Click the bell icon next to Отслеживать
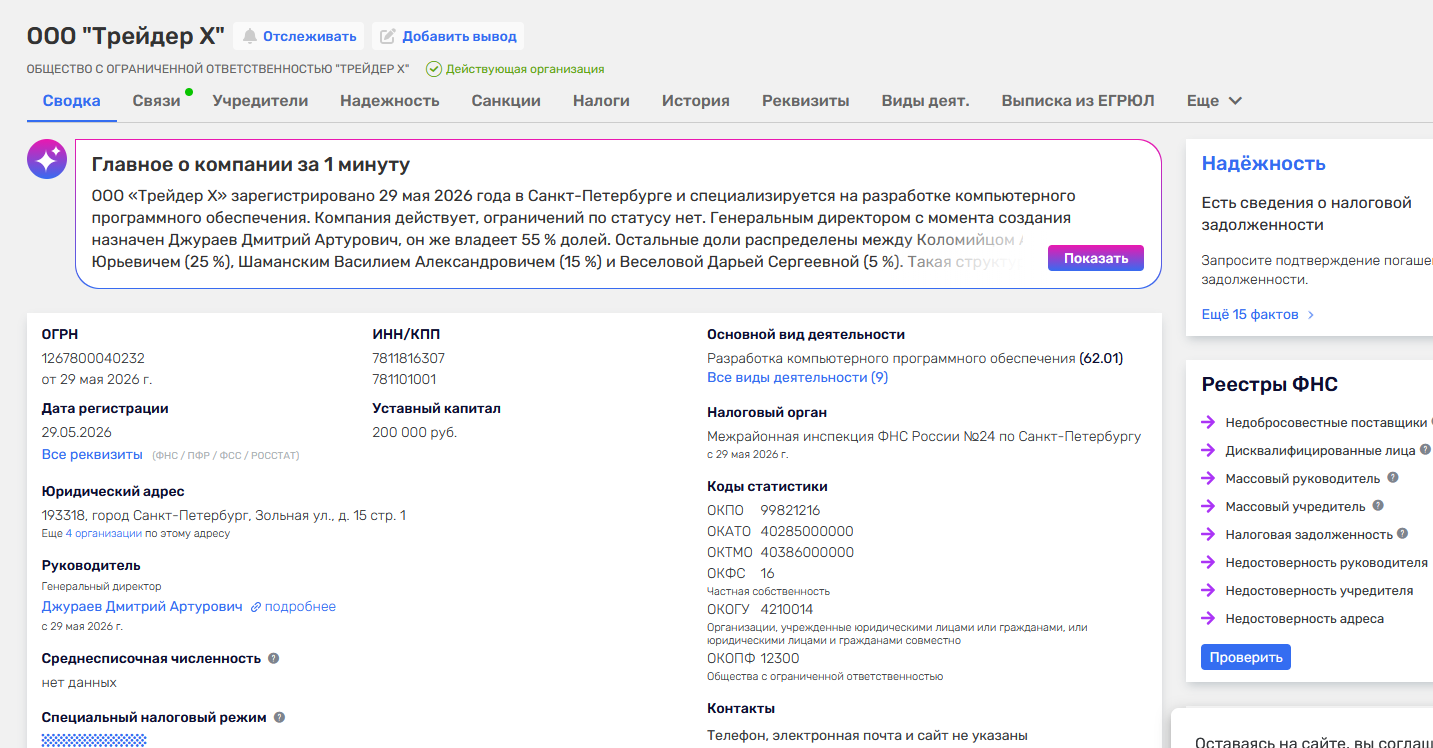 point(250,36)
